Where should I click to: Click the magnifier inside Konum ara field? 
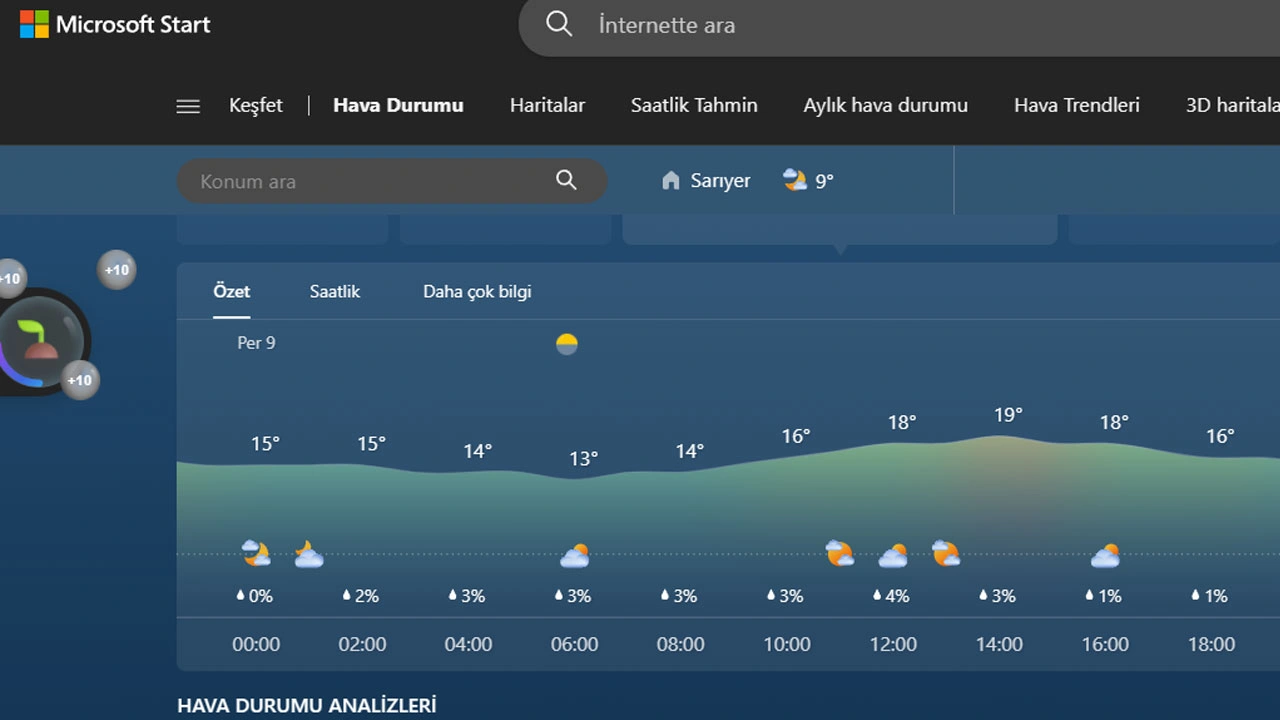(x=566, y=180)
